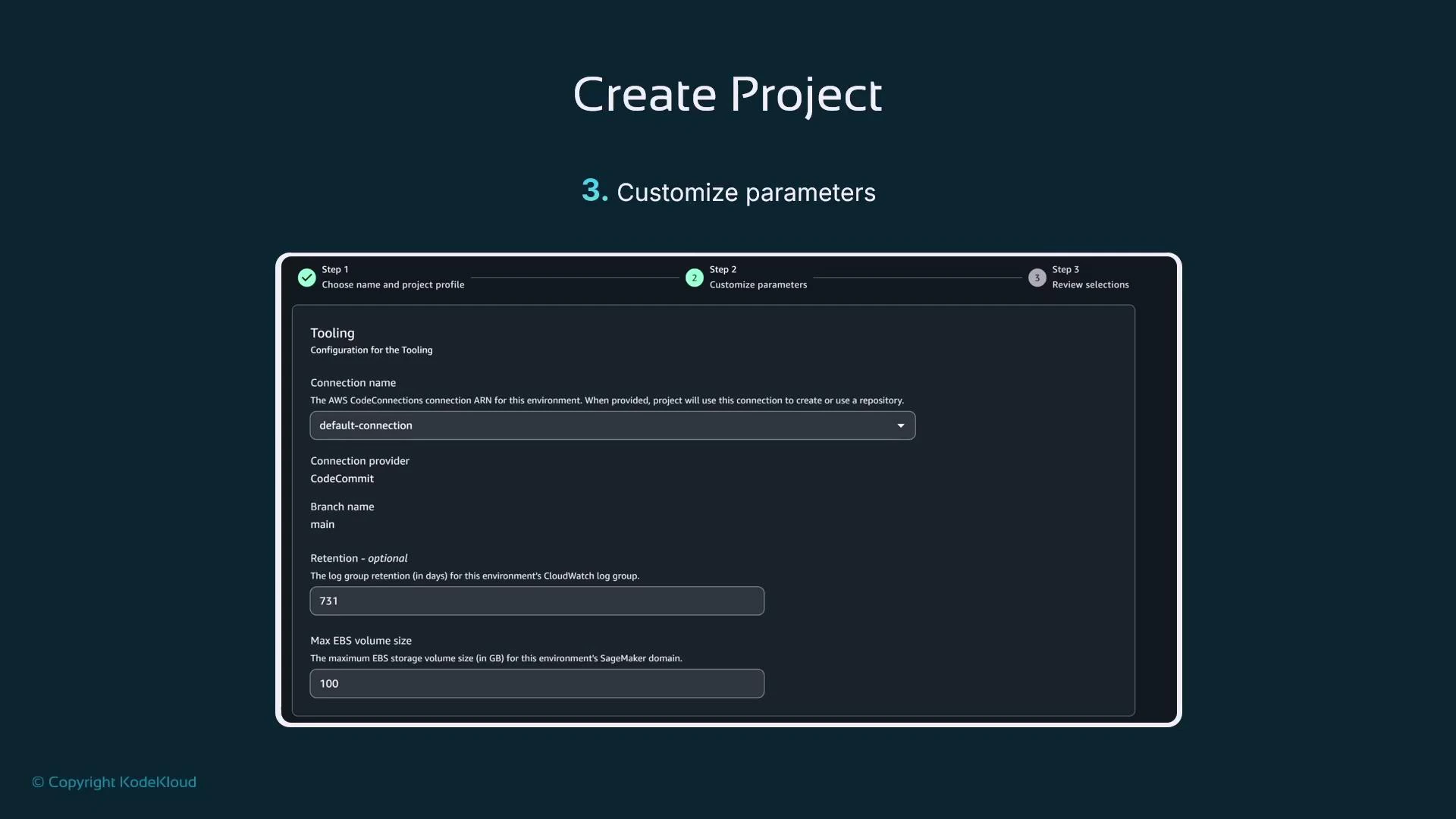Click the dropdown caret on default-connection field
This screenshot has height=819, width=1456.
tap(899, 425)
